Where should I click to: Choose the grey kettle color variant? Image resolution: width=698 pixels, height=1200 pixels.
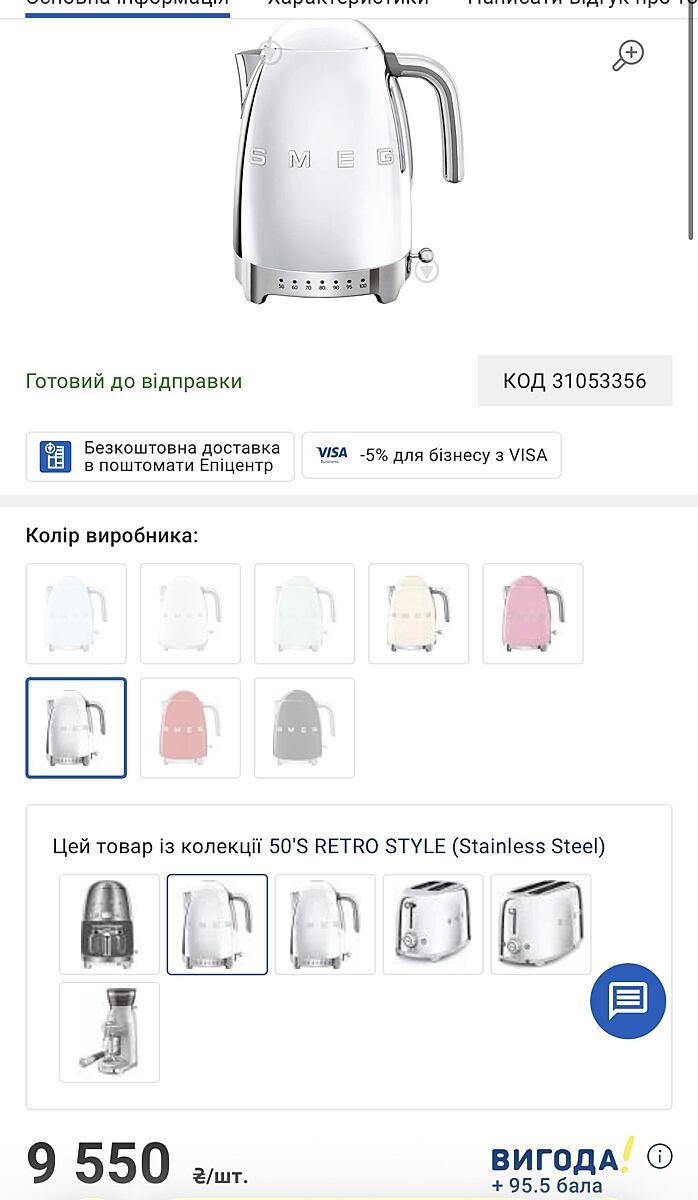pos(304,728)
